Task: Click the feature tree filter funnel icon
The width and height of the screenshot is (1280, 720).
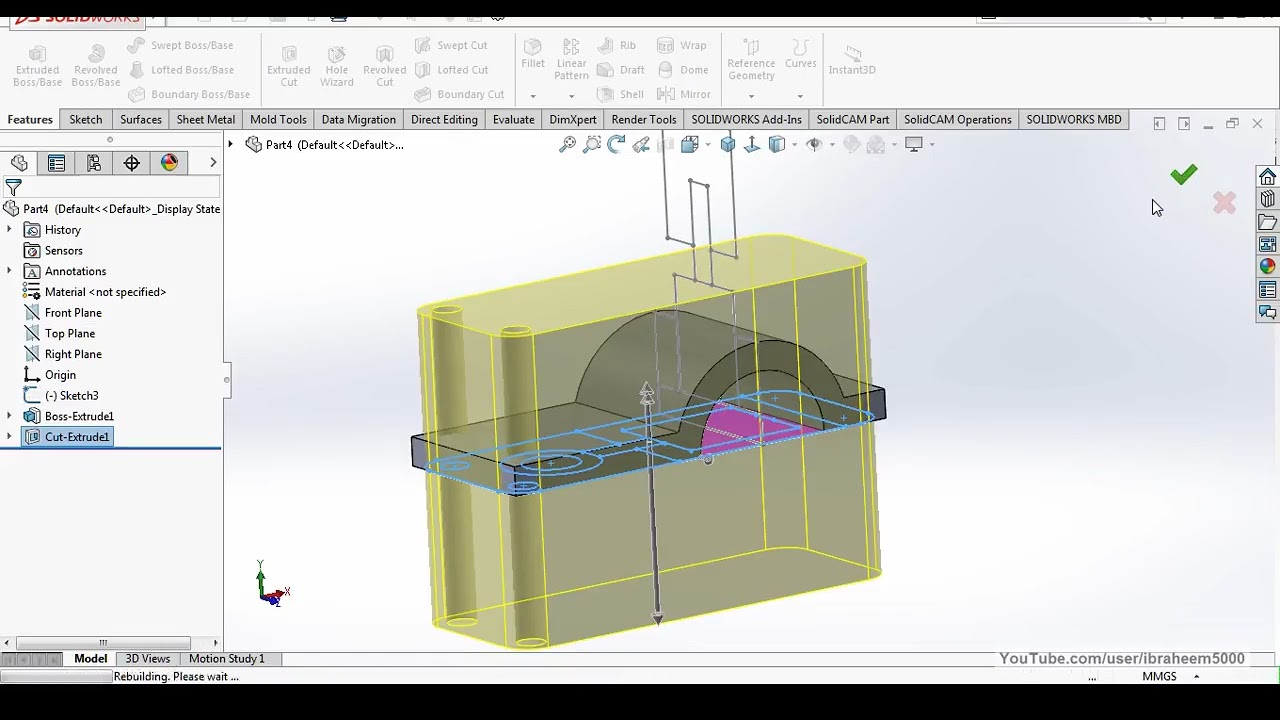Action: (x=13, y=188)
